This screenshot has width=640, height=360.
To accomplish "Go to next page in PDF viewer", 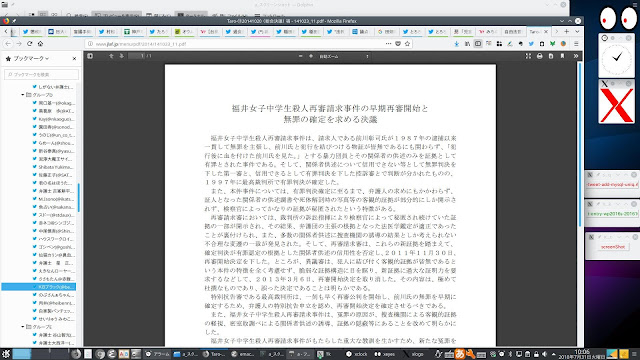I will coord(122,56).
